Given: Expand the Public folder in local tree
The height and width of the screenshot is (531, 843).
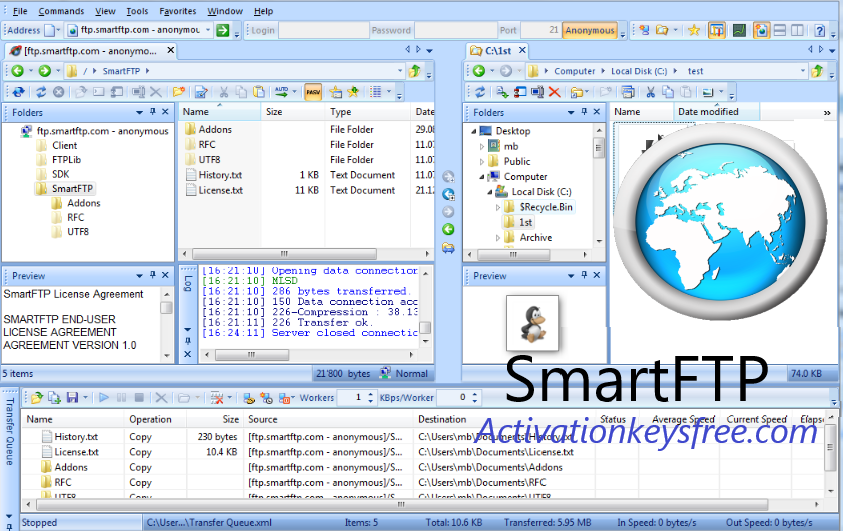Looking at the screenshot, I should (482, 161).
